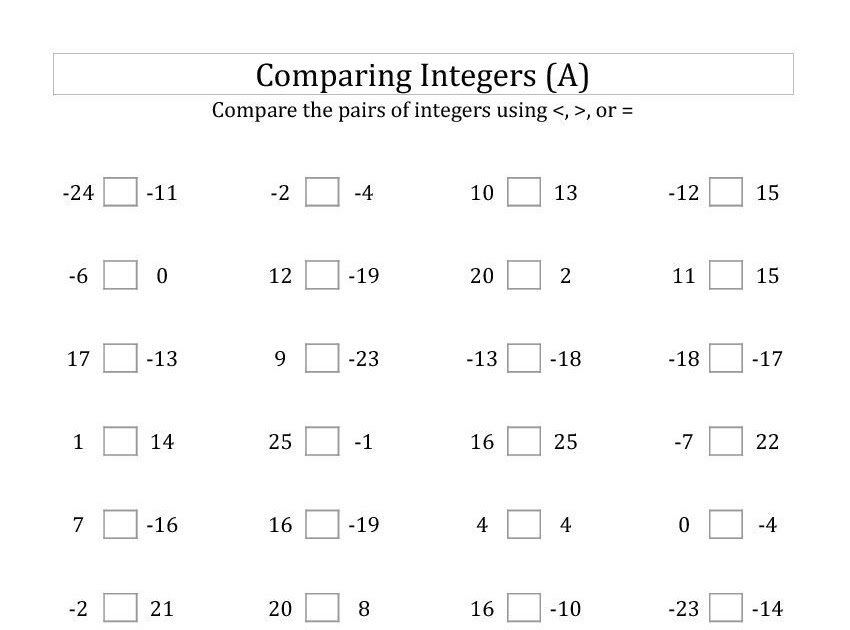Screen dimensions: 850x630
Task: Click the box between 10 and 13
Action: point(524,192)
